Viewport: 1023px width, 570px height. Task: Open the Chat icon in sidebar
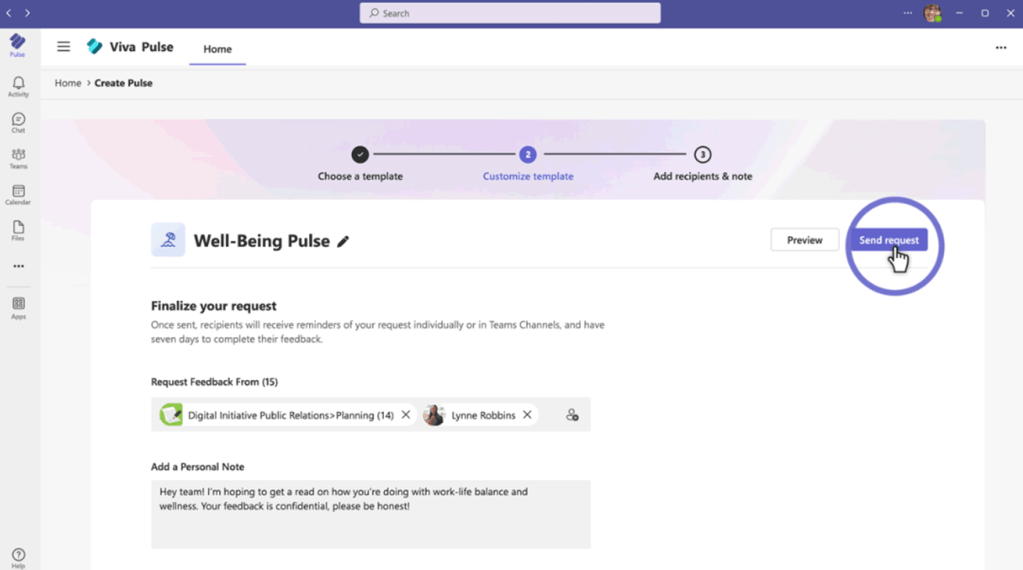[18, 122]
